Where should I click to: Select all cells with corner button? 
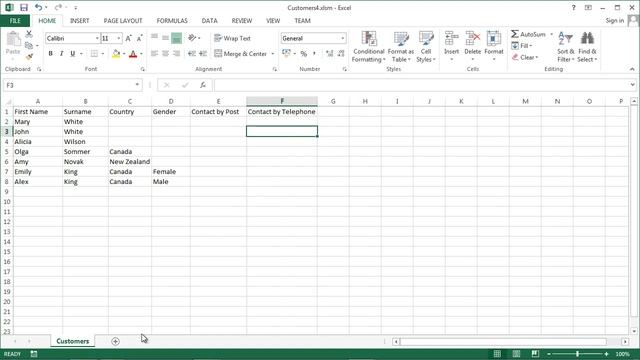(7, 101)
